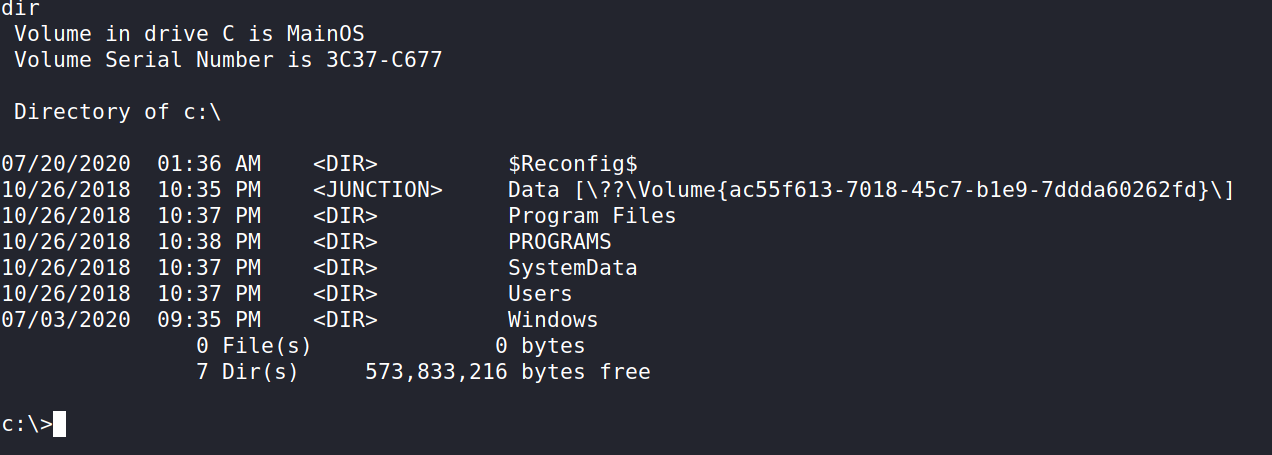Click the Data junction entry name

527,190
